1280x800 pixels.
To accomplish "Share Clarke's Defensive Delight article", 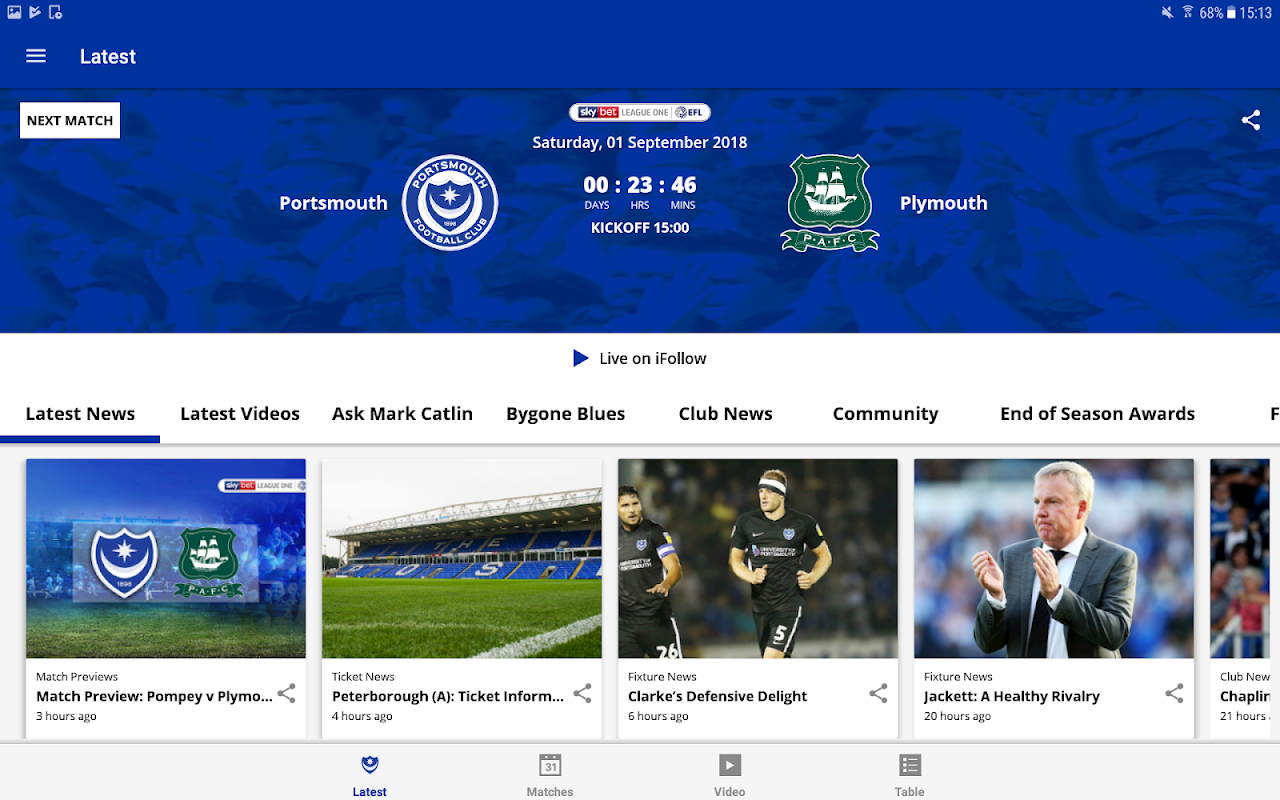I will (878, 693).
